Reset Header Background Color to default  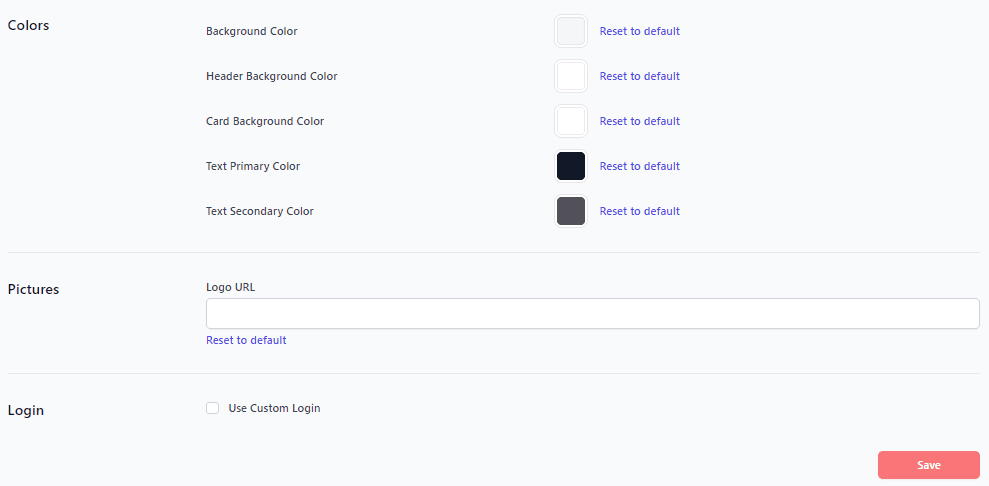coord(639,76)
